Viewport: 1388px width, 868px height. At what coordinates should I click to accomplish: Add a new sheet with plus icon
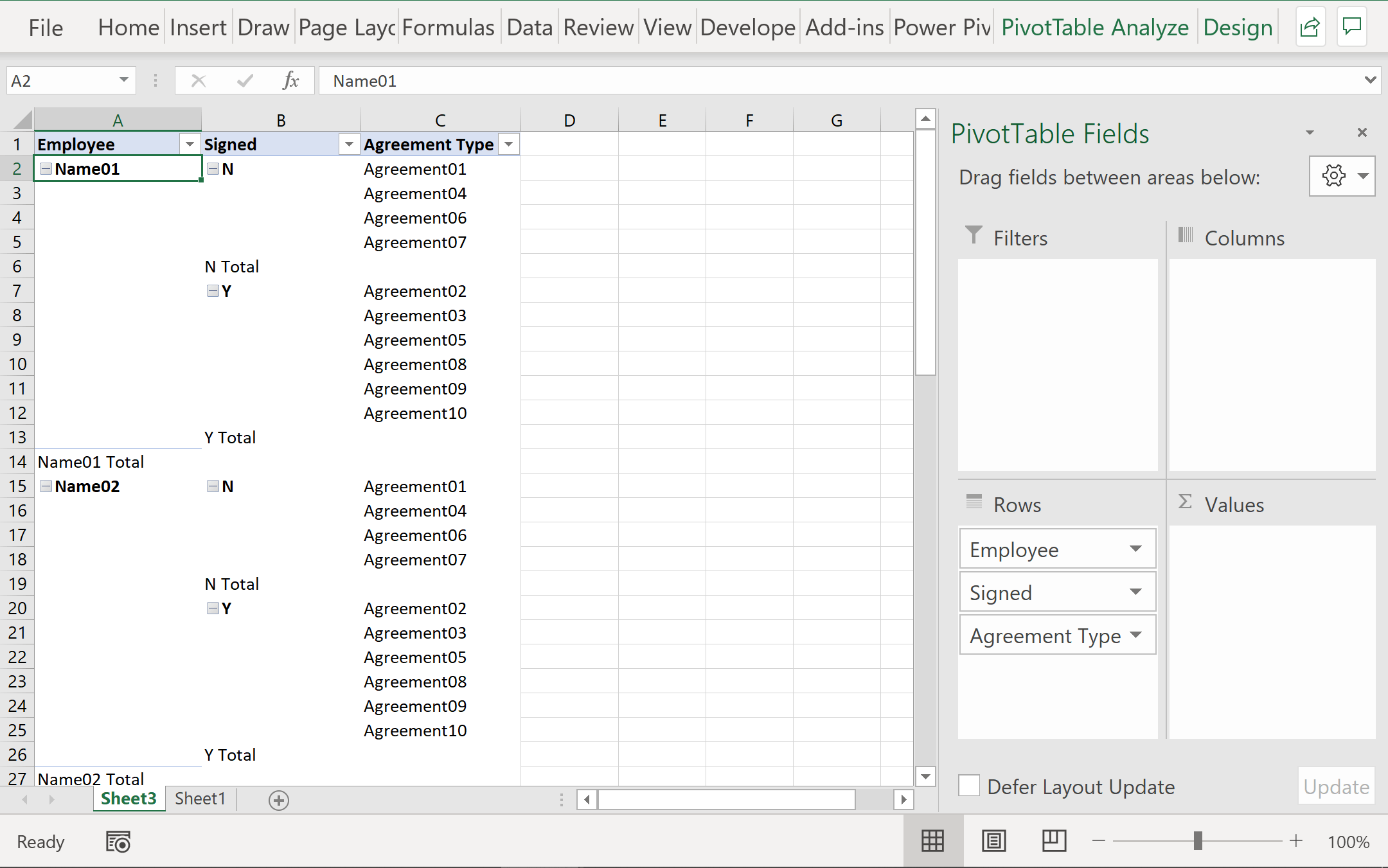(279, 800)
